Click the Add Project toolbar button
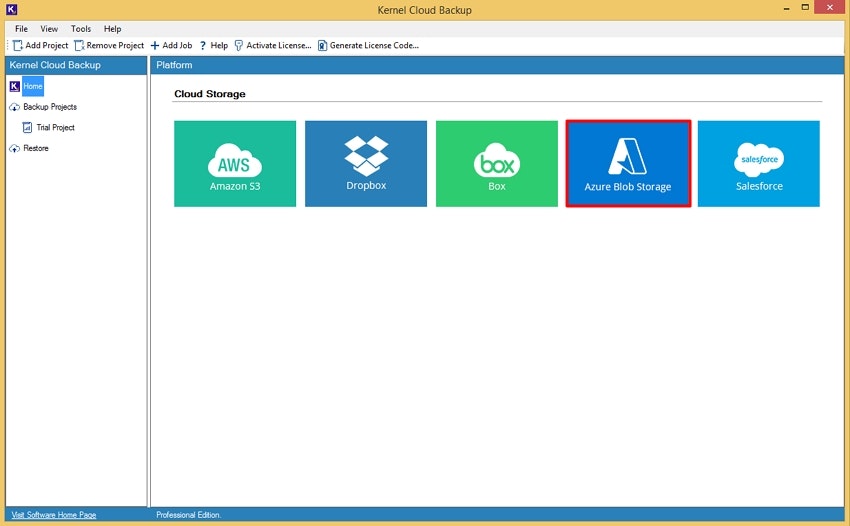Screen dimensions: 850x526 click(x=41, y=46)
